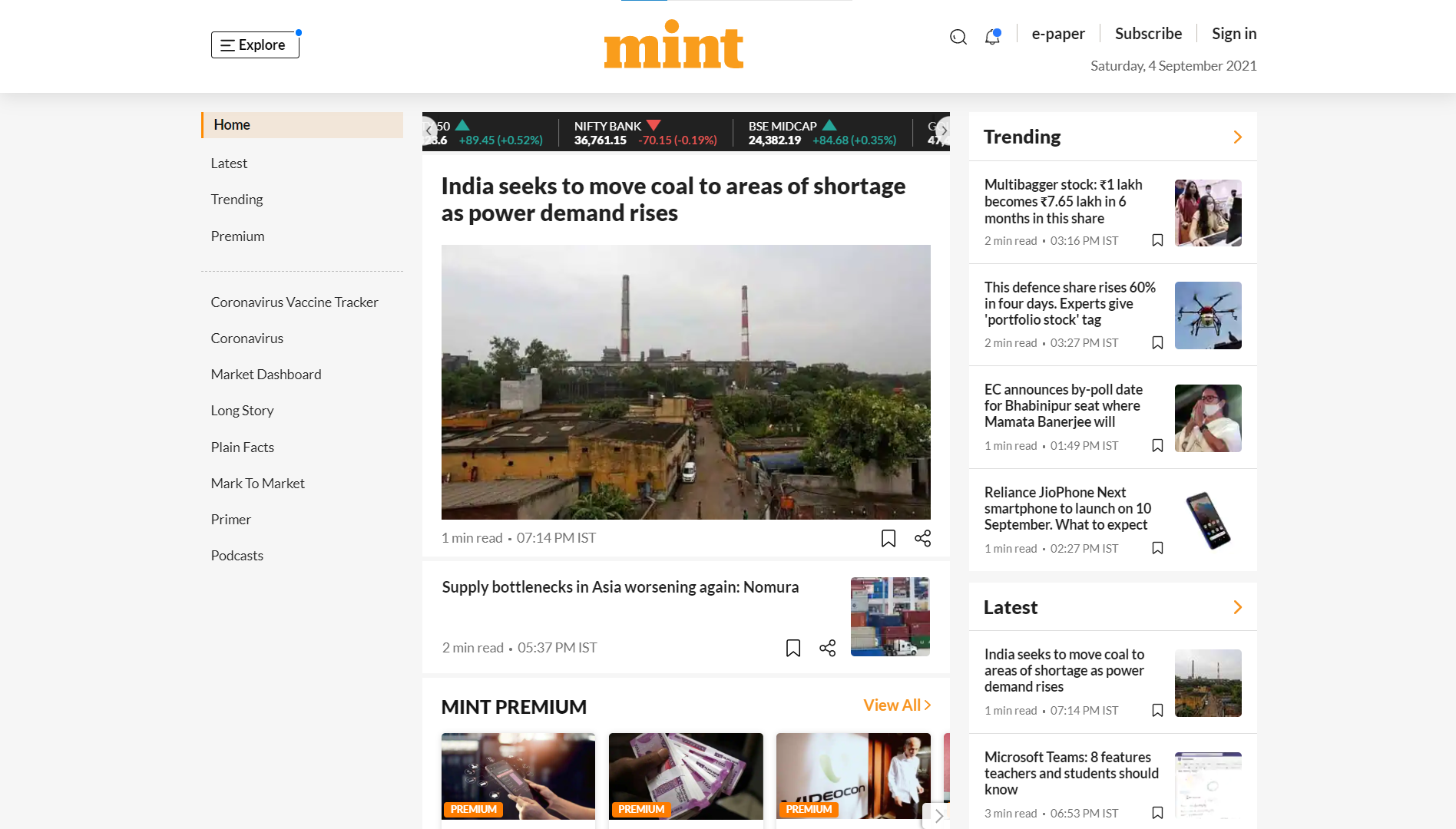Click the Subscribe link

1148,34
